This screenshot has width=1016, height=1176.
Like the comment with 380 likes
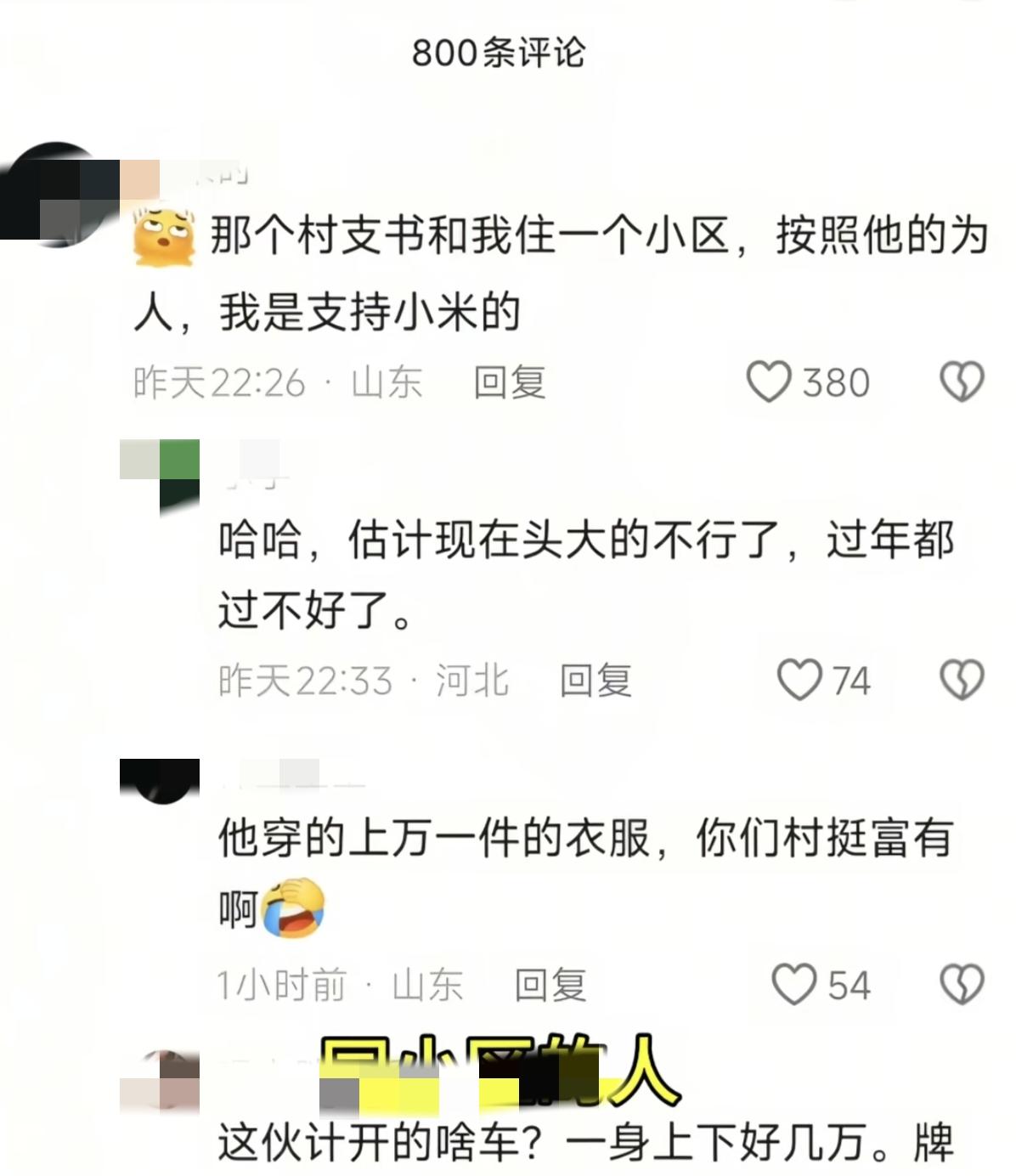click(769, 382)
